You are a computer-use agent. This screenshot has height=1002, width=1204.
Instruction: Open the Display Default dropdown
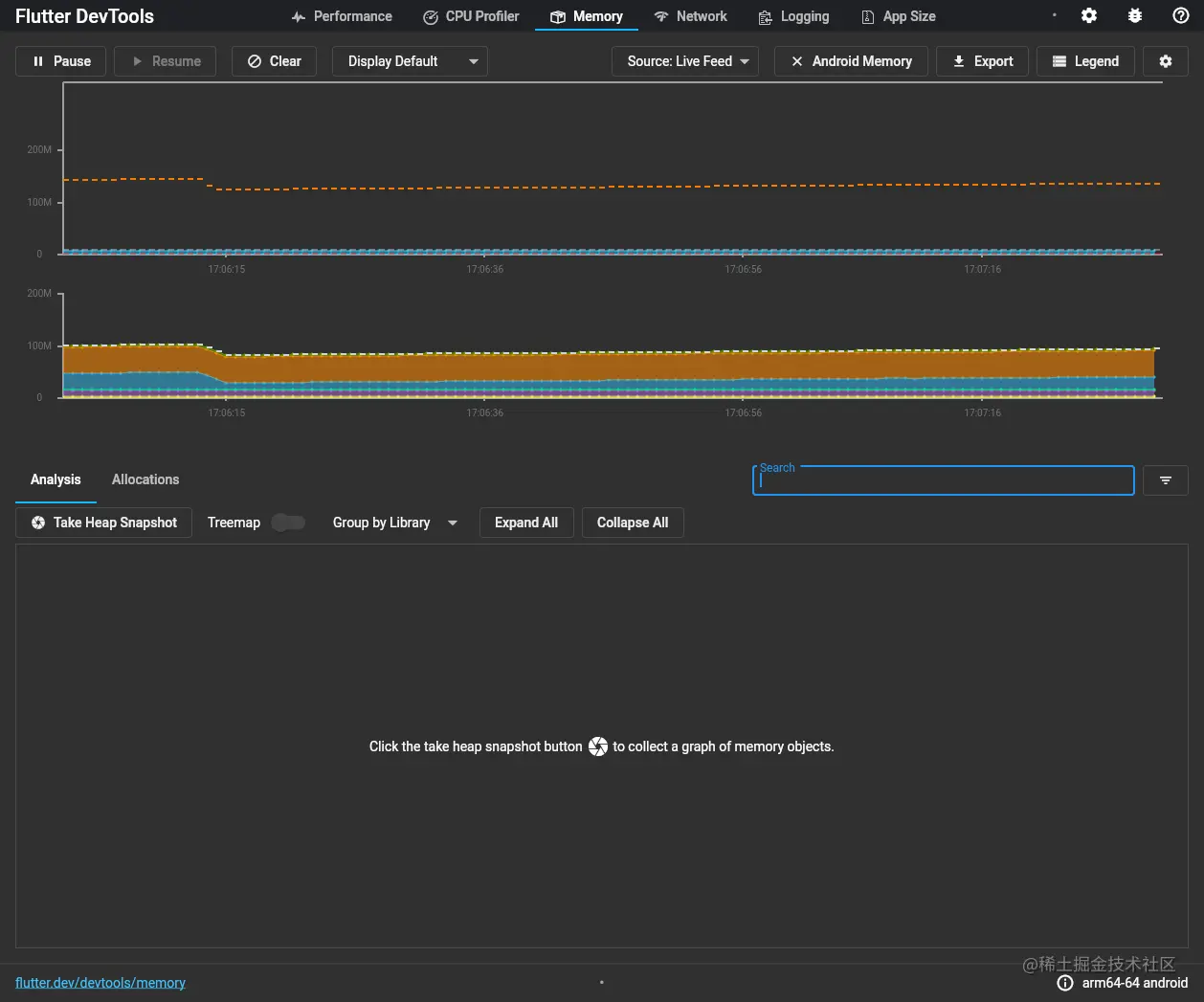click(x=410, y=61)
